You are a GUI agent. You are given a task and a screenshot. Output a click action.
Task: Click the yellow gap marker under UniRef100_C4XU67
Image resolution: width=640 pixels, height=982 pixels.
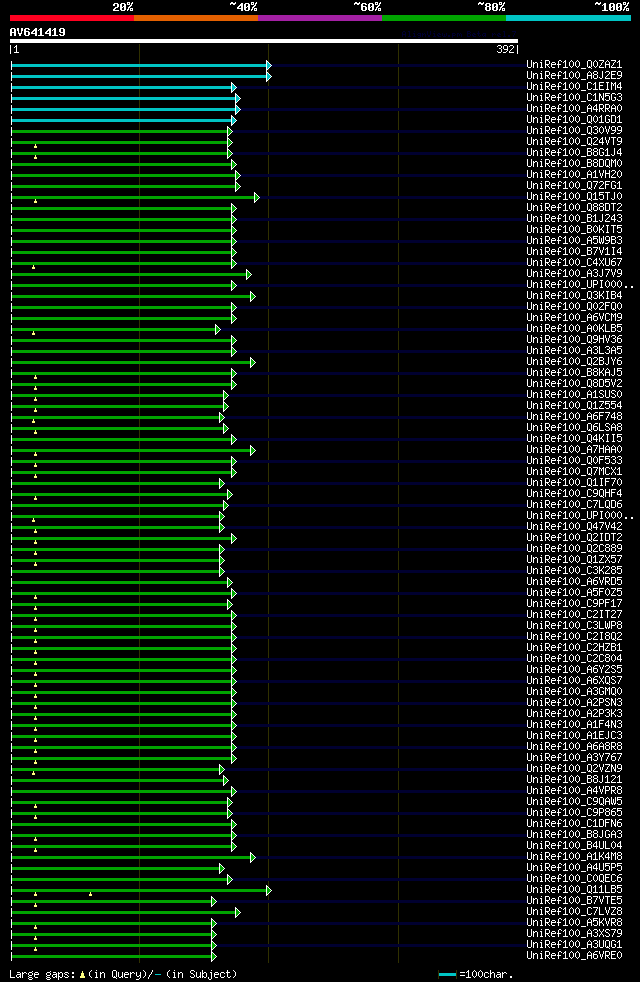pos(34,267)
